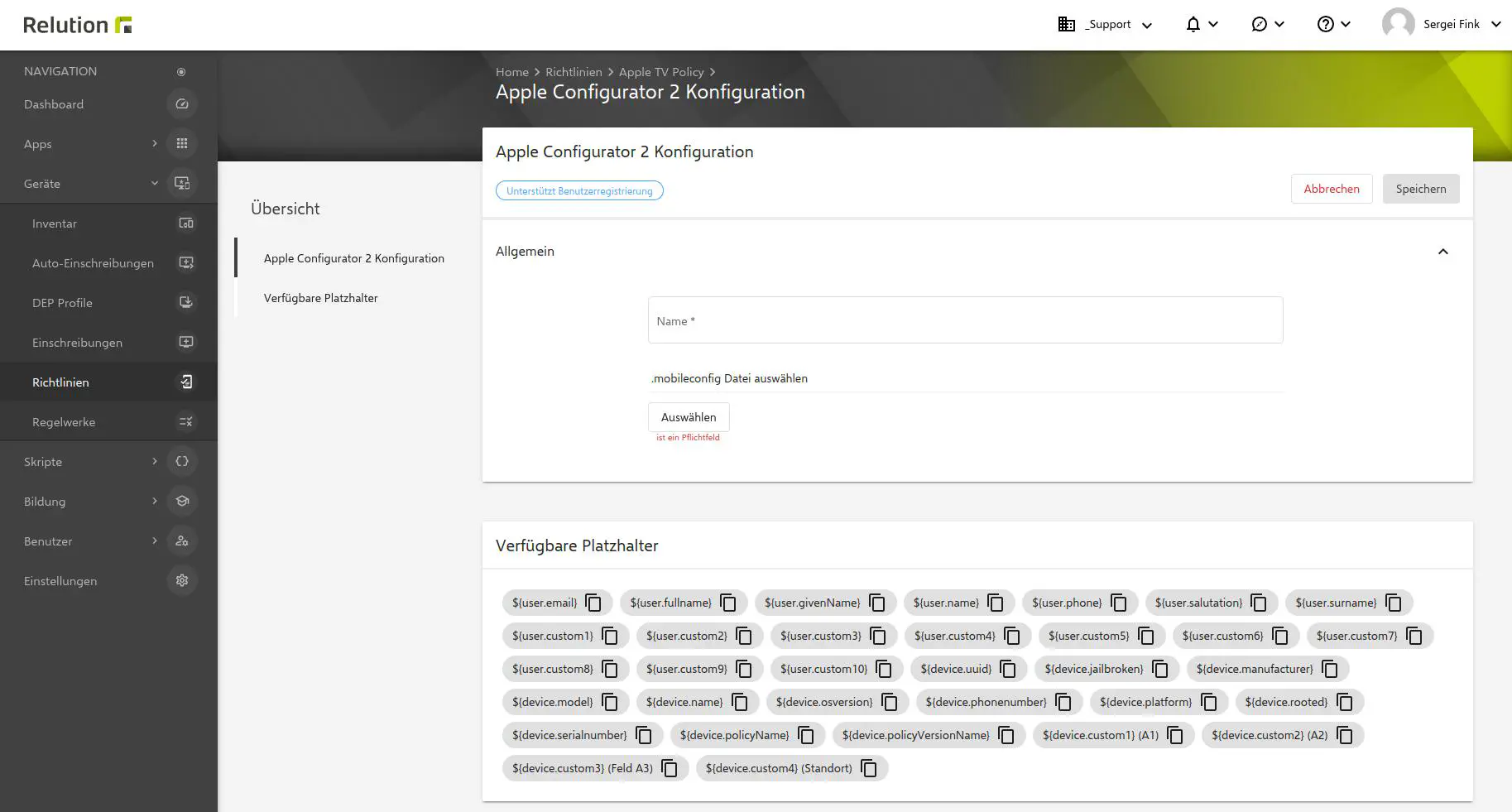Copy the ${user.fullname} placeholder
1512x812 pixels.
point(728,603)
